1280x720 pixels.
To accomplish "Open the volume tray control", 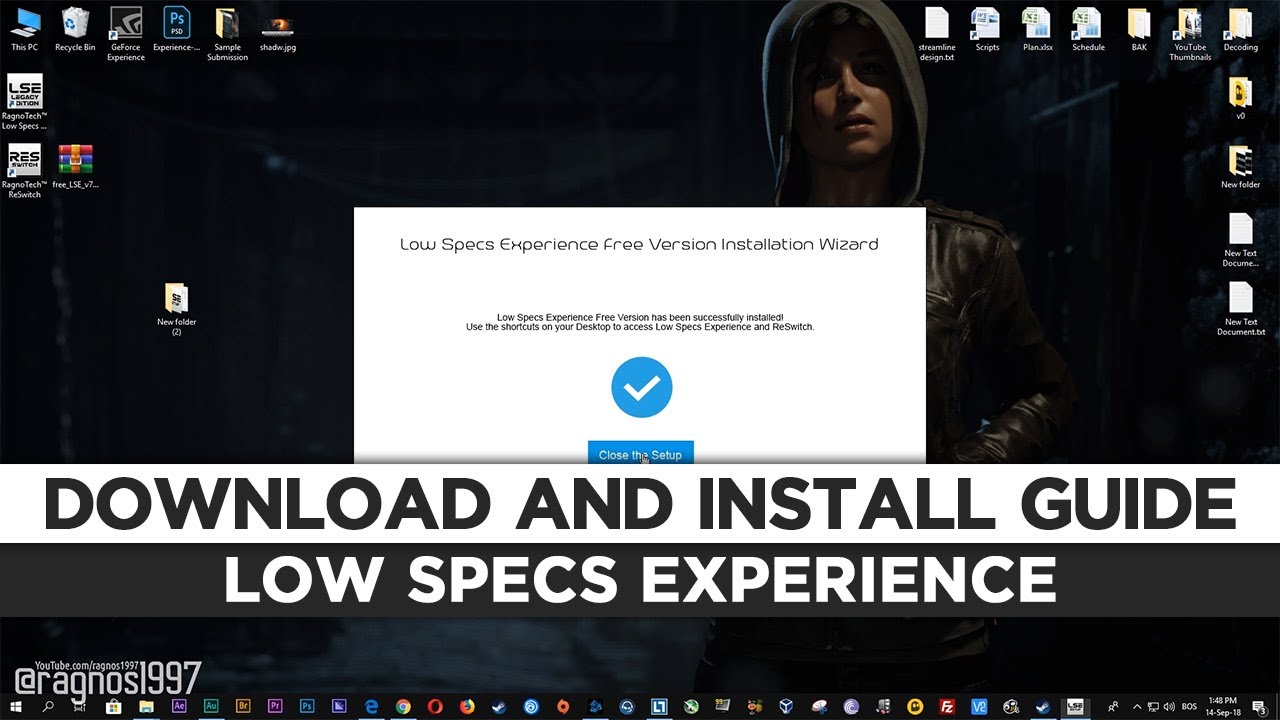I will click(x=1168, y=706).
